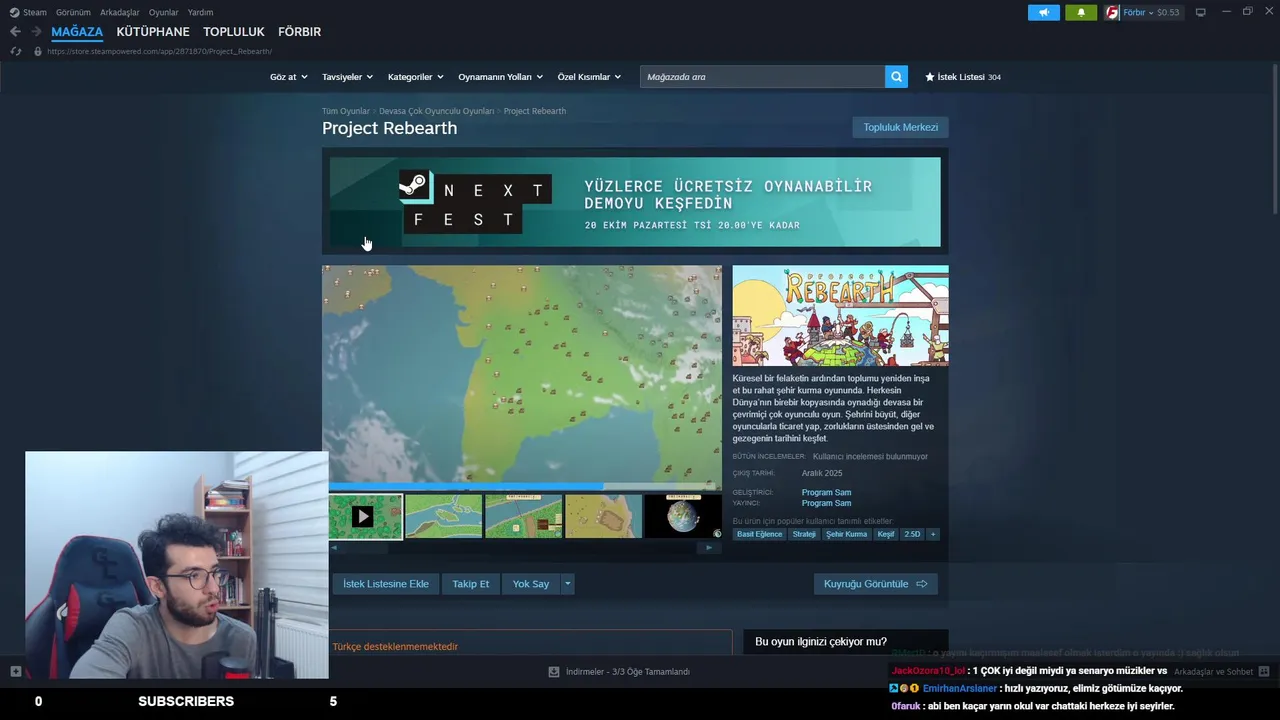Image resolution: width=1280 pixels, height=720 pixels.
Task: Open the Arkadaşlar menu
Action: click(119, 12)
